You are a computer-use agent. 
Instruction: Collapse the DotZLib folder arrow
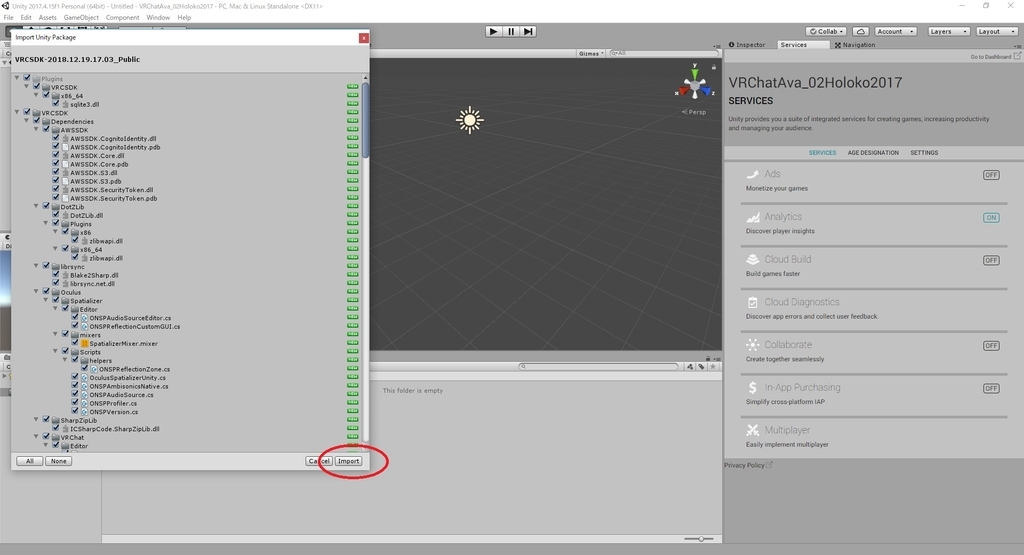[37, 206]
